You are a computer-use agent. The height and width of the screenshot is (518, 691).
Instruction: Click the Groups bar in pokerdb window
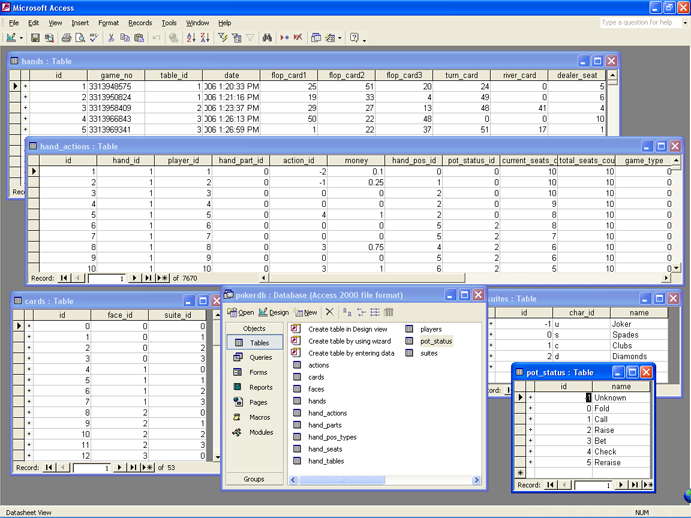pyautogui.click(x=254, y=479)
